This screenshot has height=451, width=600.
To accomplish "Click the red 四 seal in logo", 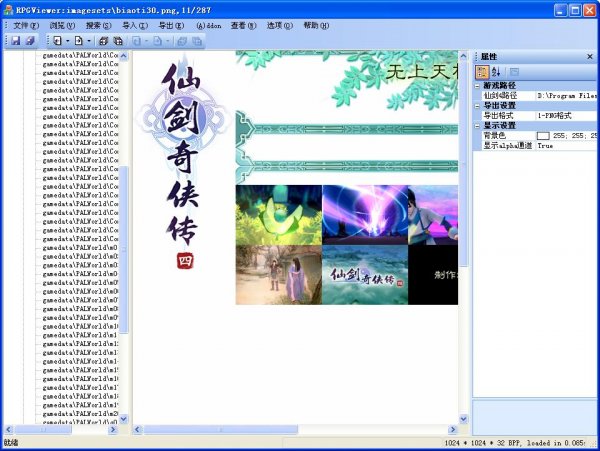I will coord(185,261).
